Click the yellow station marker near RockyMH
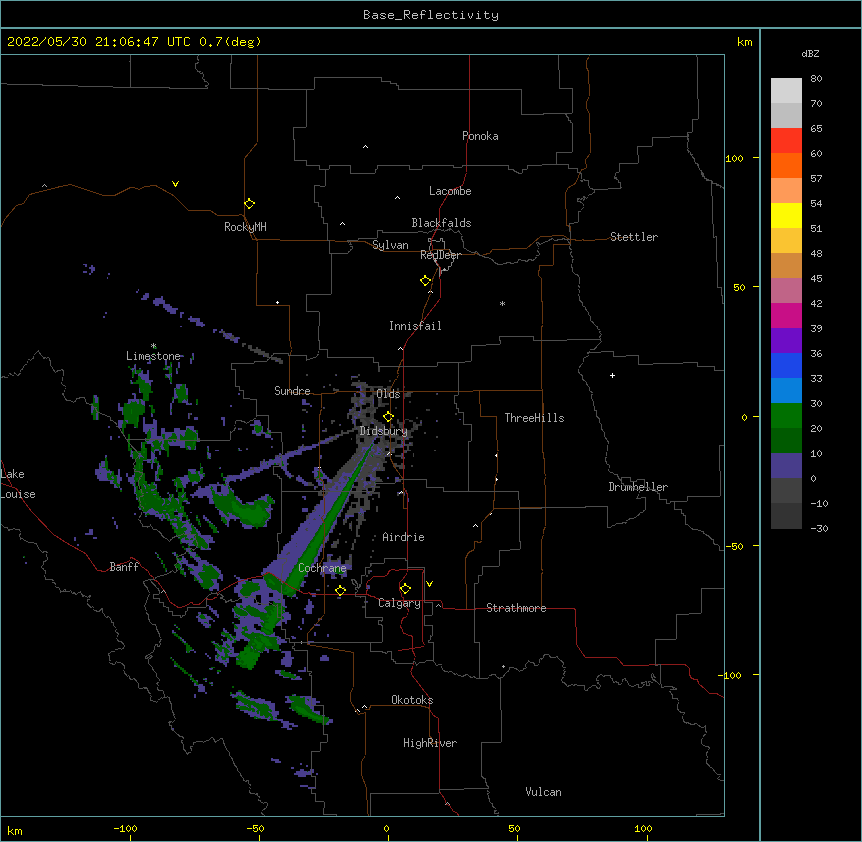The height and width of the screenshot is (842, 862). point(249,204)
